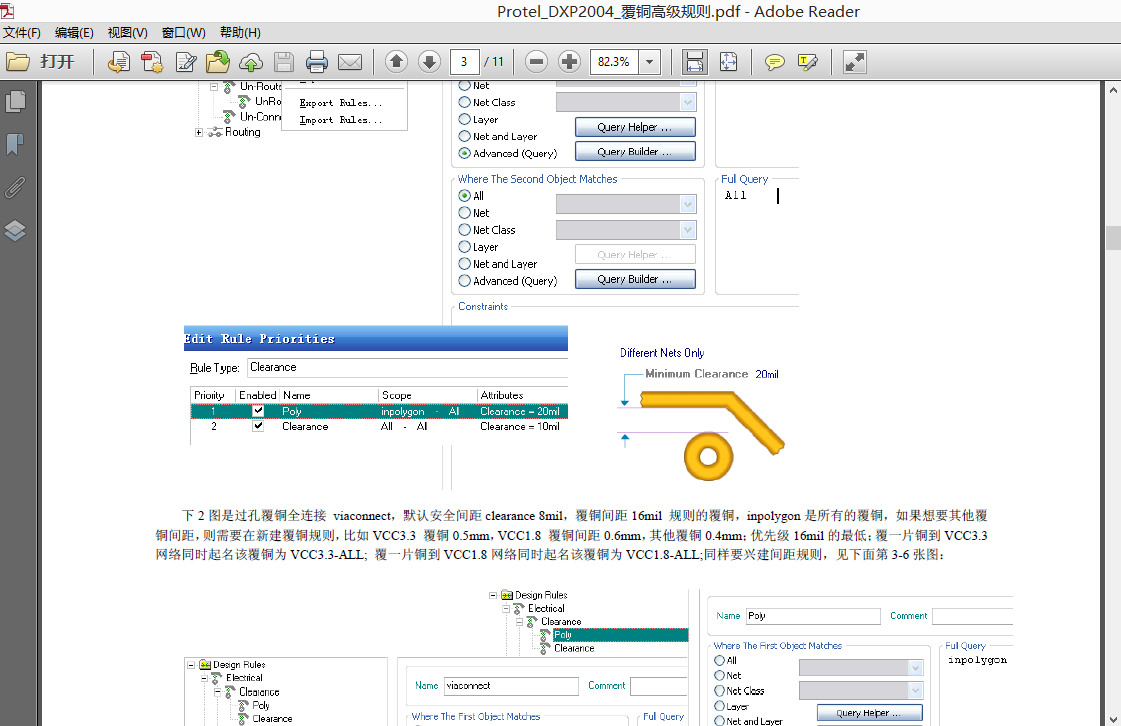This screenshot has height=726, width=1121.
Task: Click Query Builder button in second object group
Action: (x=635, y=279)
